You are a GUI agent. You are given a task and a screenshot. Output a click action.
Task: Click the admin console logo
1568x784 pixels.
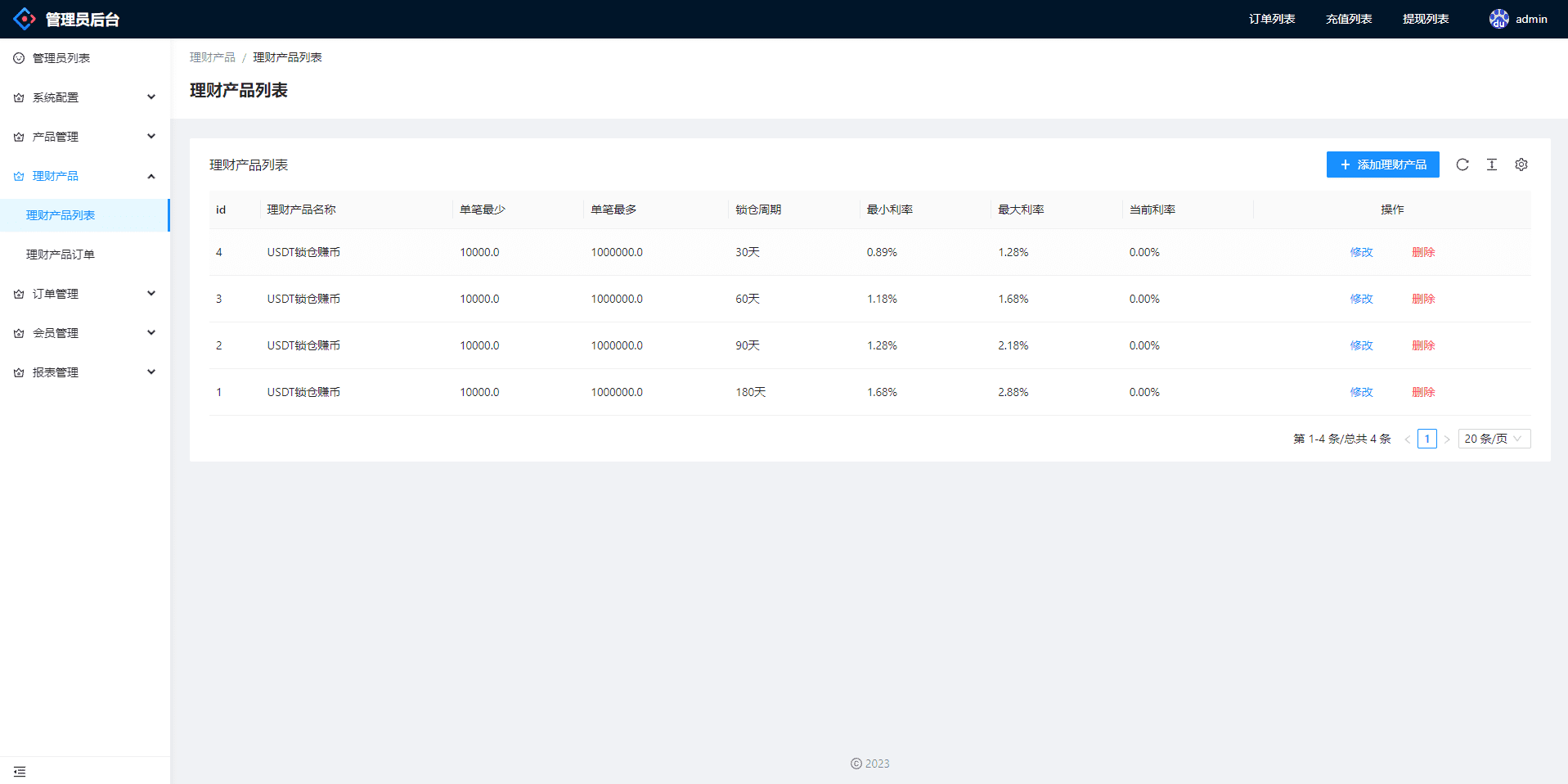pyautogui.click(x=25, y=19)
